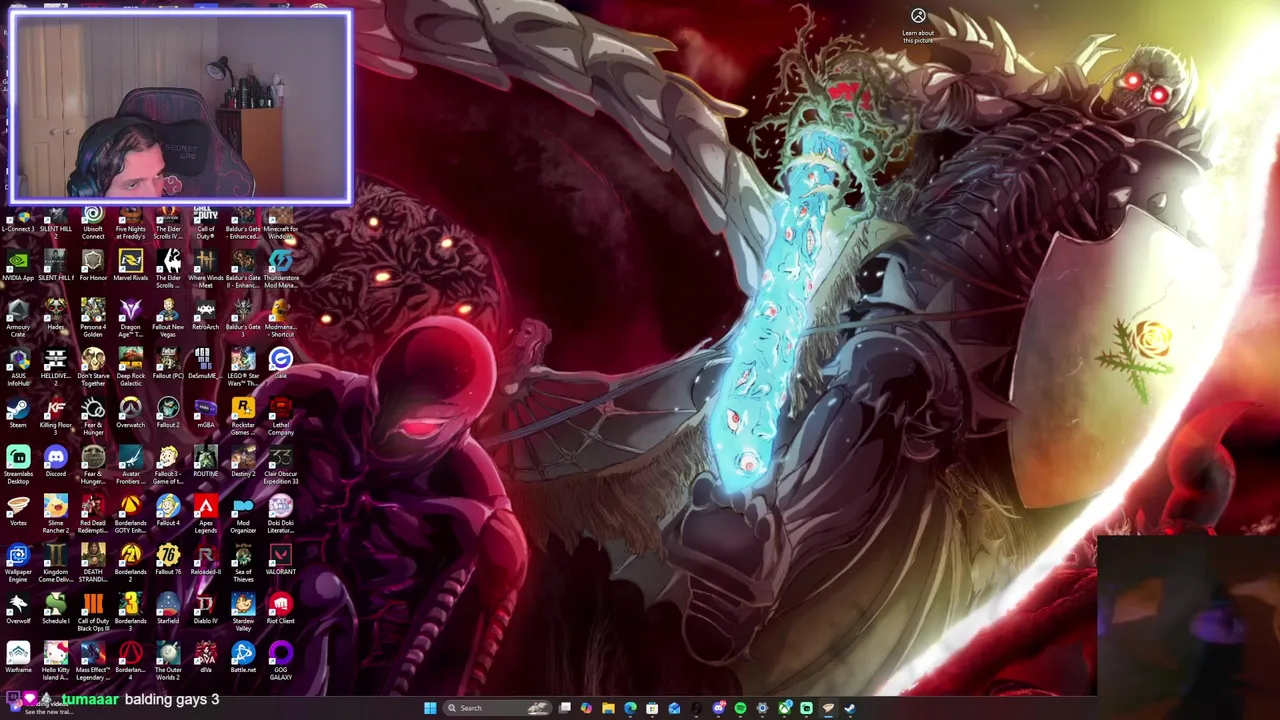
Task: Open the Diablo IV shortcut
Action: point(205,609)
